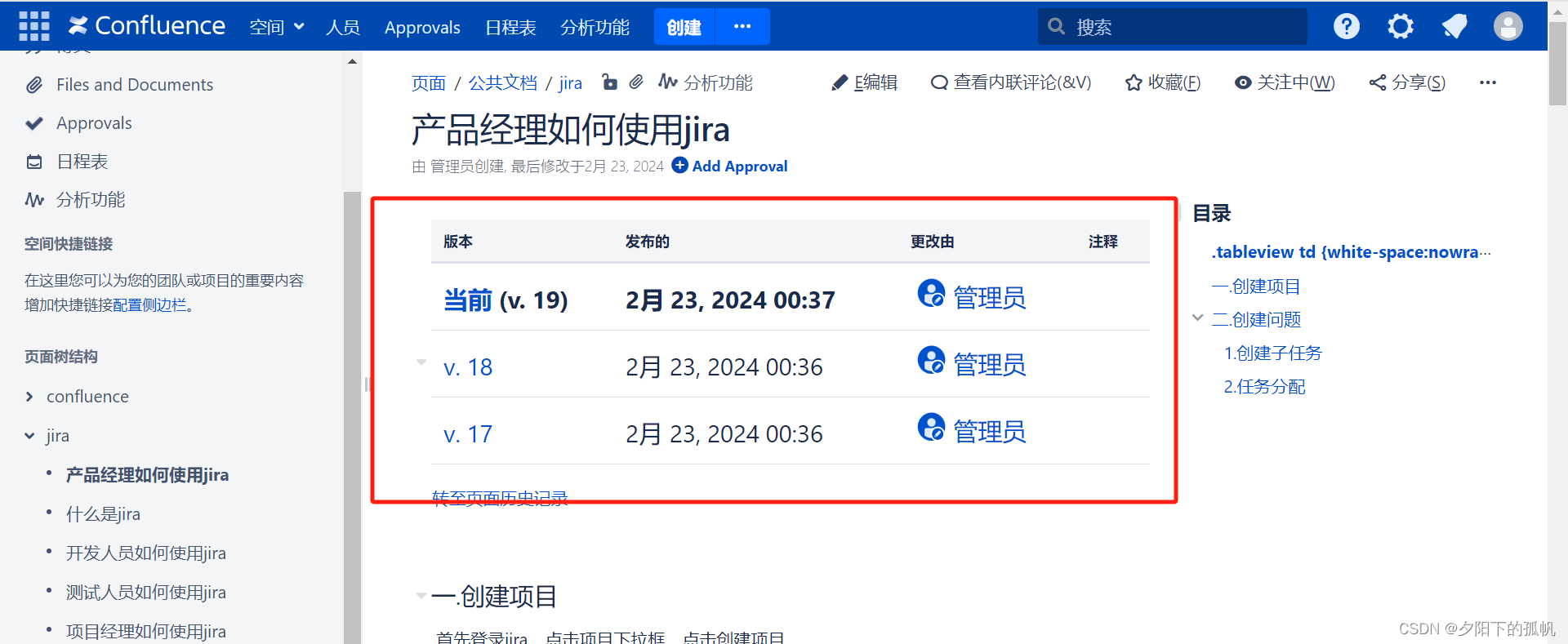
Task: Click the attachments paperclip icon in breadcrumb
Action: [636, 82]
